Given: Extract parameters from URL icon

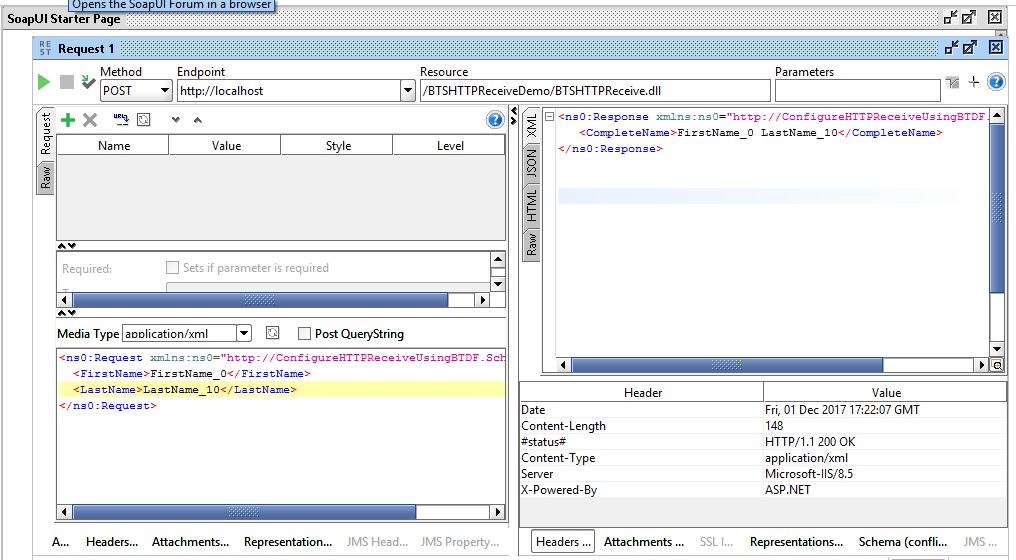Looking at the screenshot, I should 121,119.
